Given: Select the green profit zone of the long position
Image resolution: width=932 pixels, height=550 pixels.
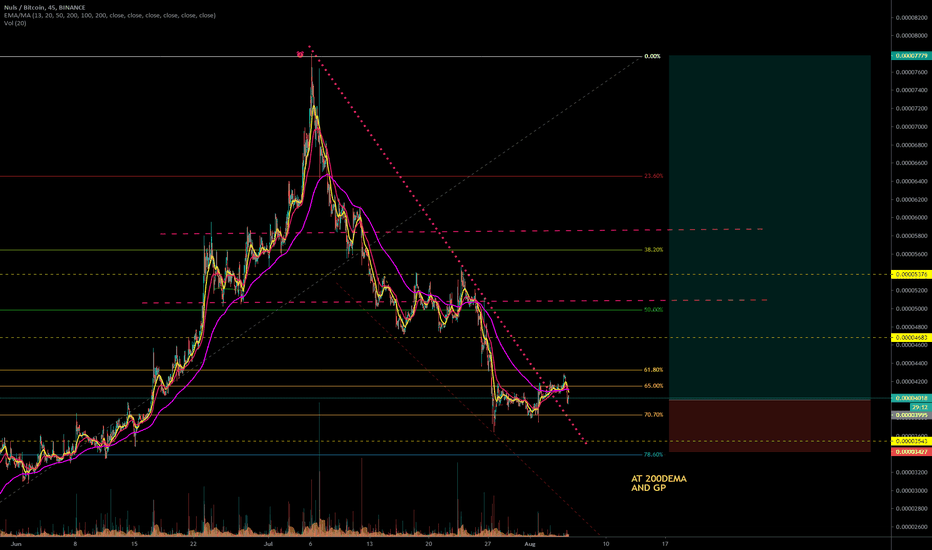Looking at the screenshot, I should coord(770,227).
